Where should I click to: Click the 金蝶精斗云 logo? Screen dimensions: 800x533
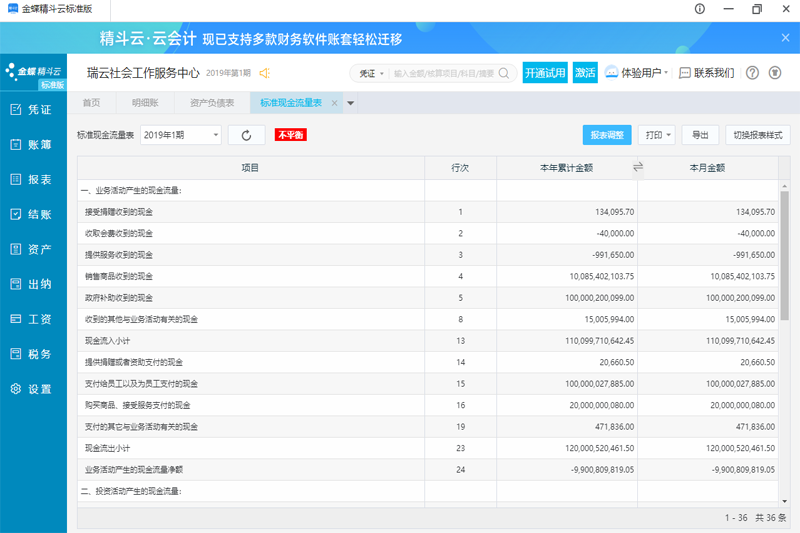point(34,72)
